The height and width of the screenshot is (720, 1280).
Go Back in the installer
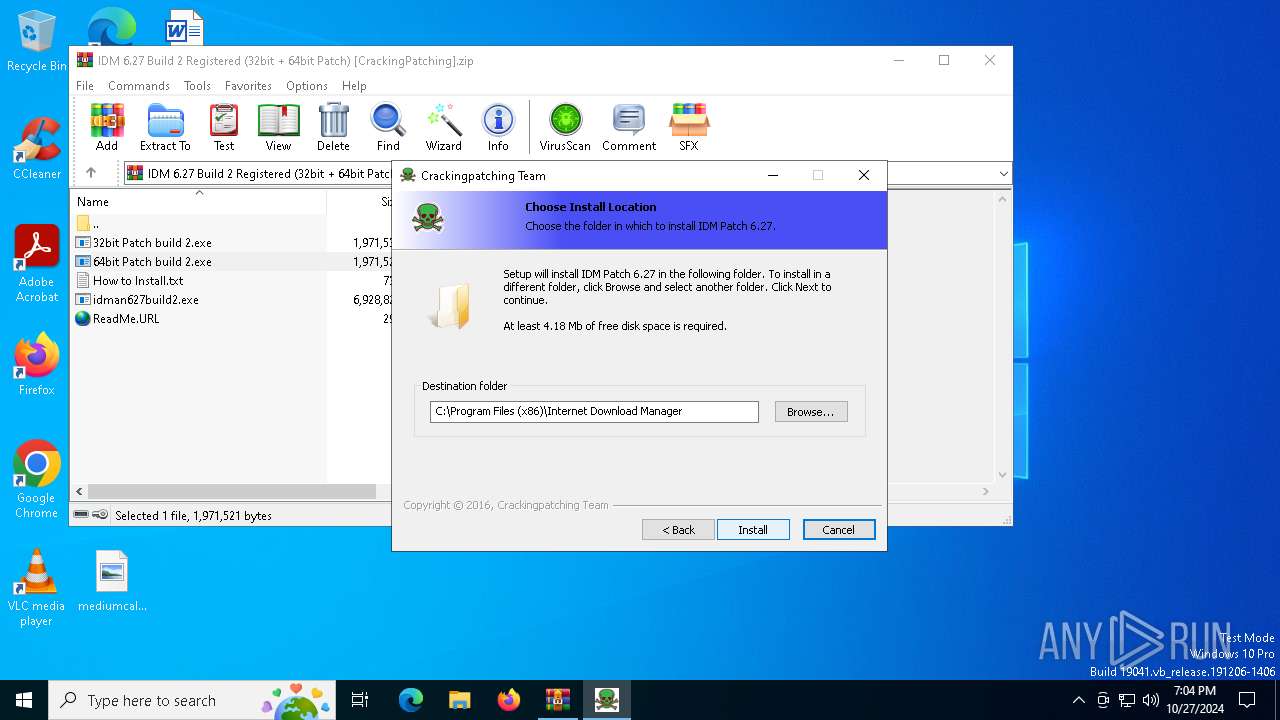click(x=678, y=530)
